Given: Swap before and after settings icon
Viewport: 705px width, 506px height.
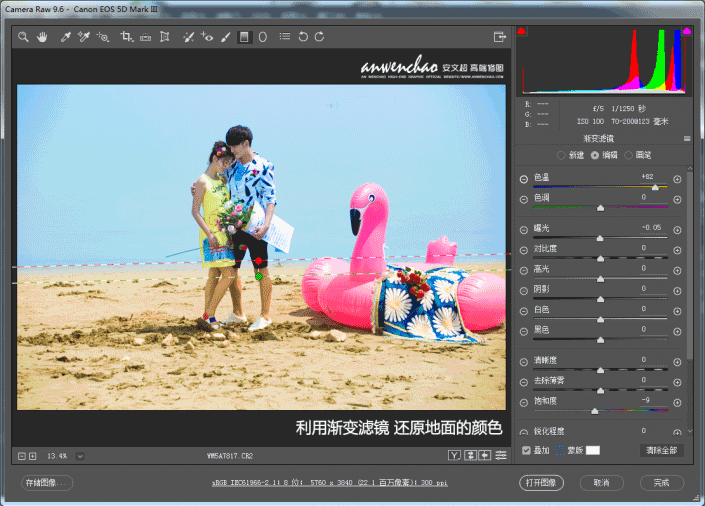Looking at the screenshot, I should coord(470,456).
